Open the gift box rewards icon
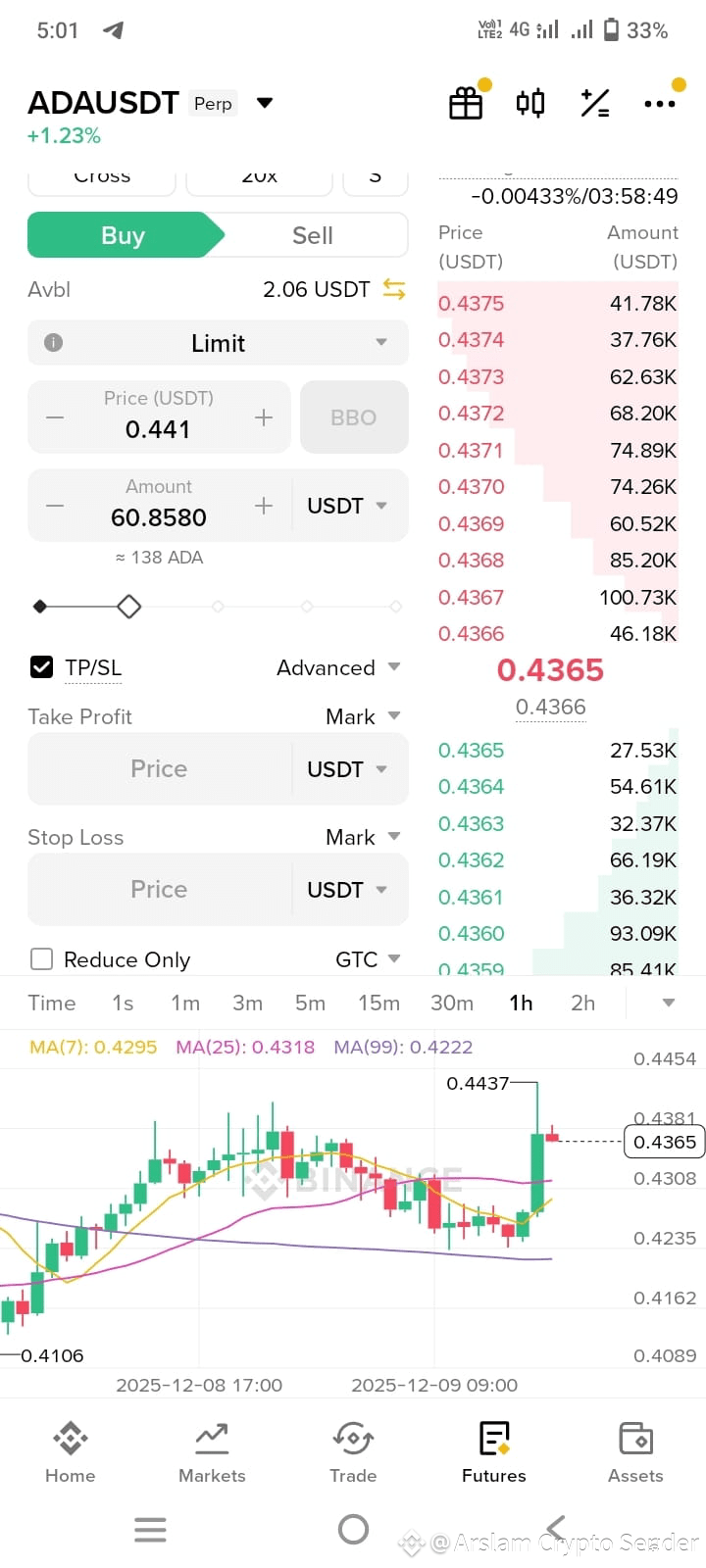 coord(466,103)
